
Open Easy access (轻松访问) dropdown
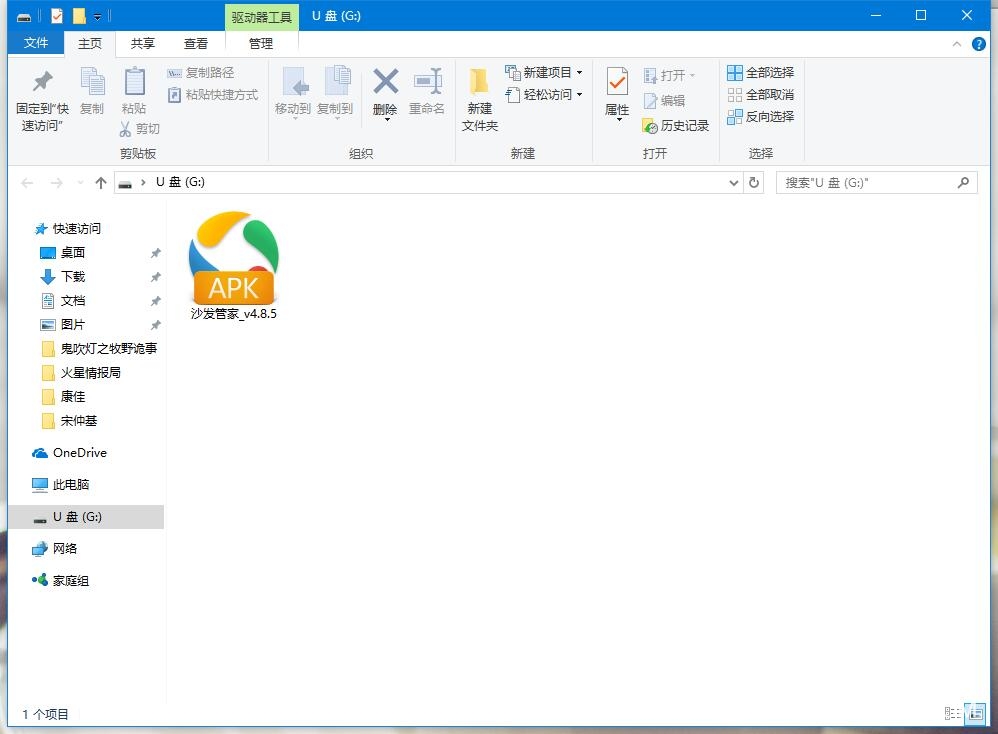coord(544,95)
